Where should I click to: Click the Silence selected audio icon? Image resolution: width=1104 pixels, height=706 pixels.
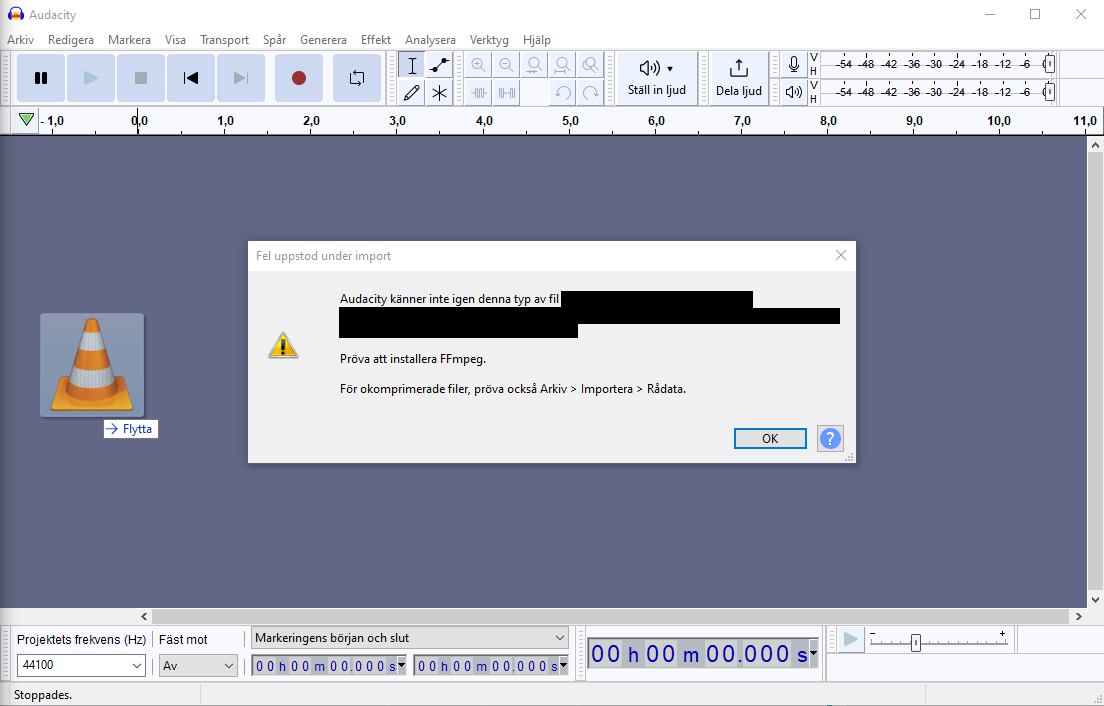506,92
